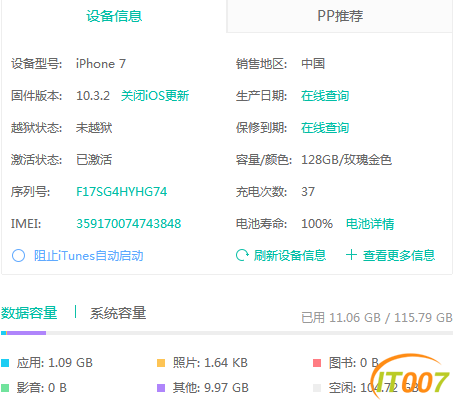455x405 pixels.
Task: Toggle 阻止iTunes自动启动 radio circle
Action: coord(18,256)
